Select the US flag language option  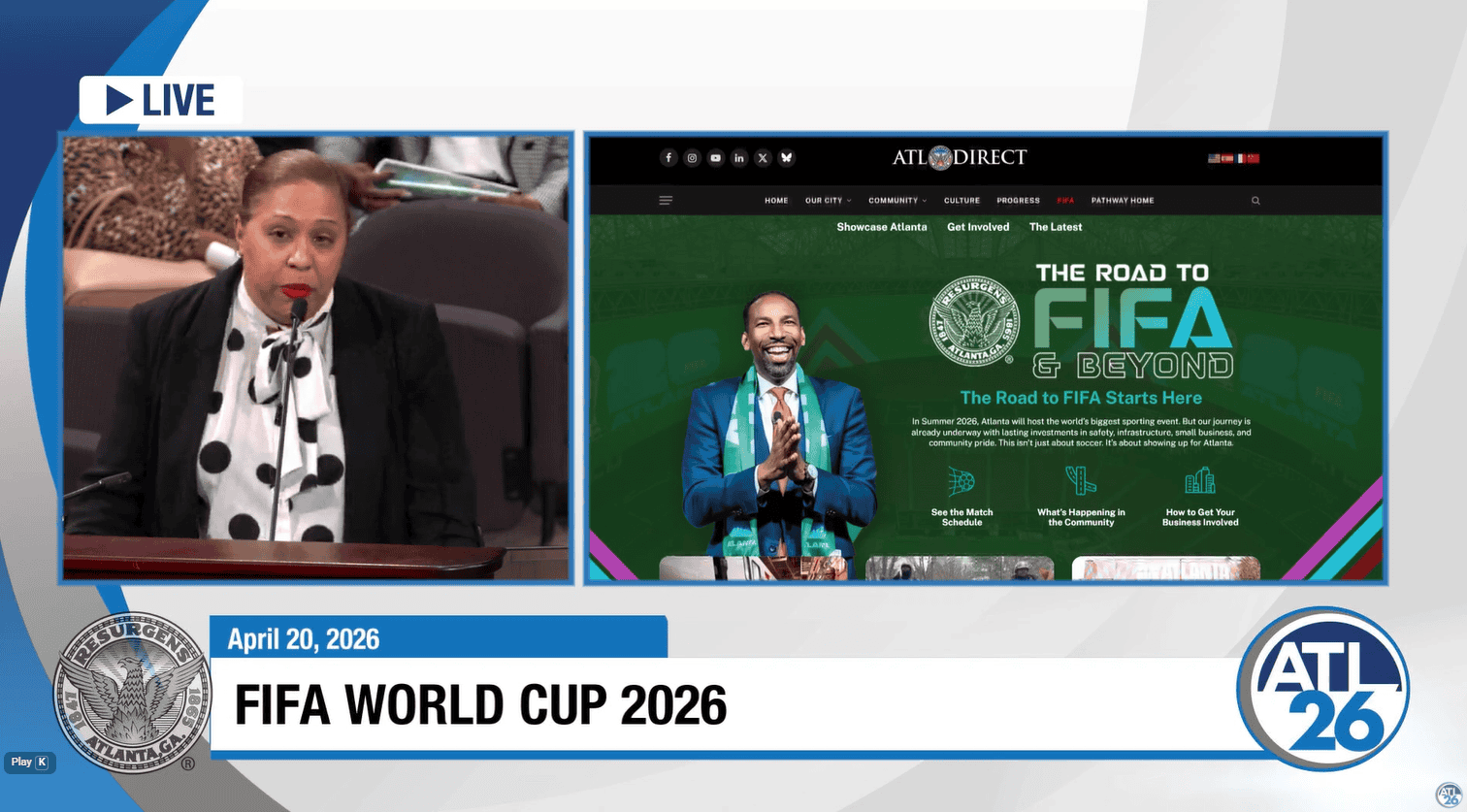(x=1214, y=158)
